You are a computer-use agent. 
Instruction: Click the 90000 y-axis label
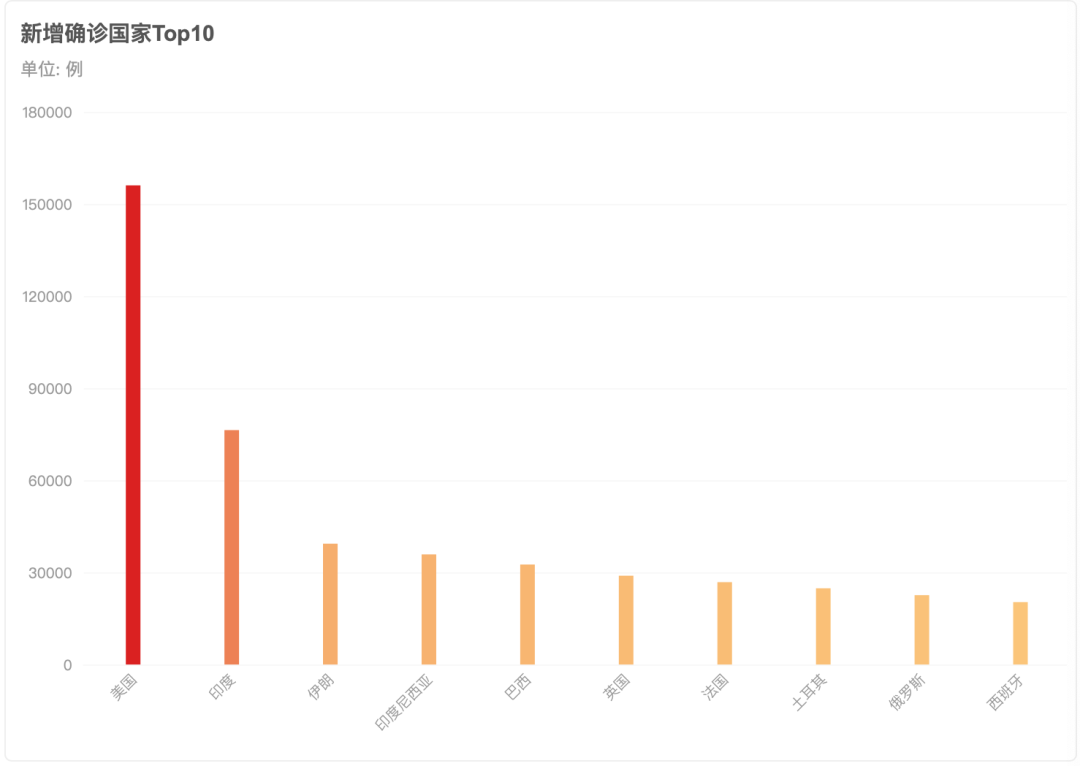coord(50,389)
